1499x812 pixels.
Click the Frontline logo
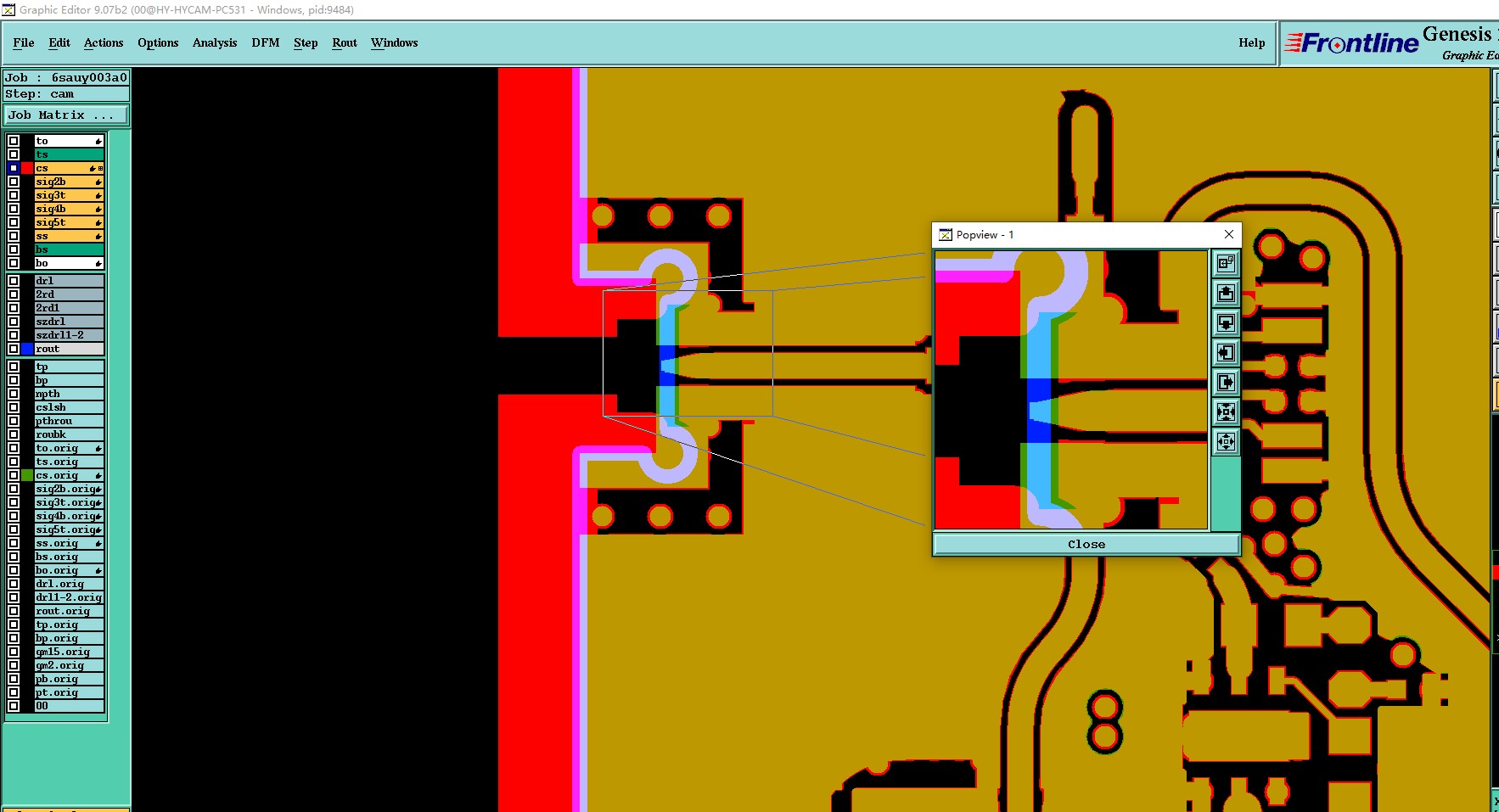point(1351,42)
